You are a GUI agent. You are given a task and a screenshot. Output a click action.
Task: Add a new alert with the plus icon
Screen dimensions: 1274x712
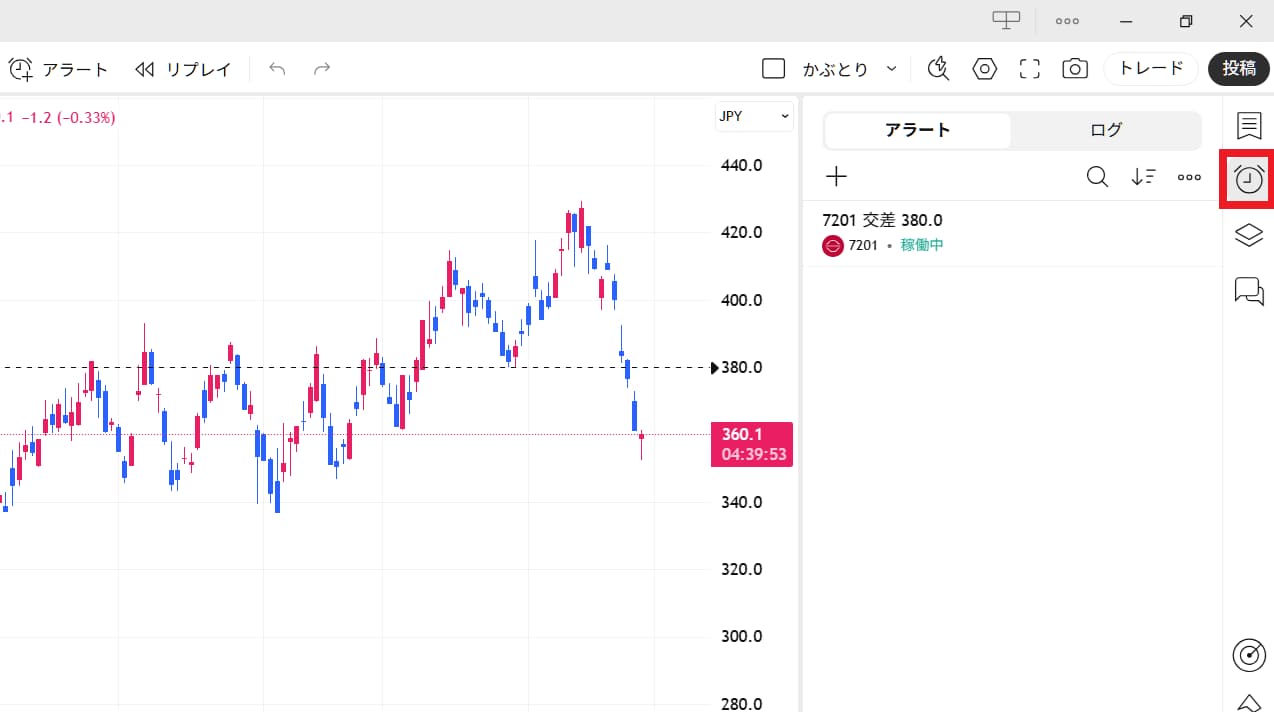(x=836, y=176)
